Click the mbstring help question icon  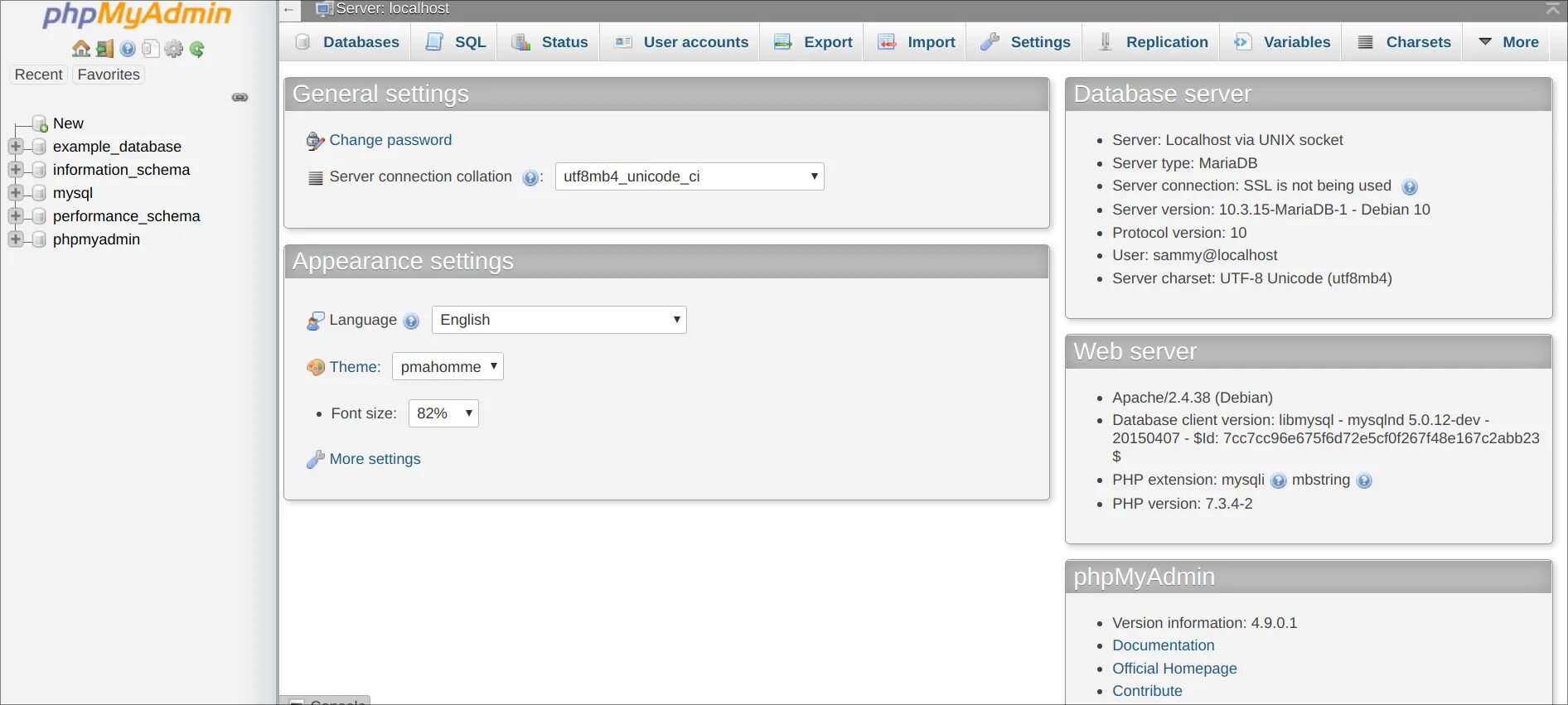coord(1364,480)
